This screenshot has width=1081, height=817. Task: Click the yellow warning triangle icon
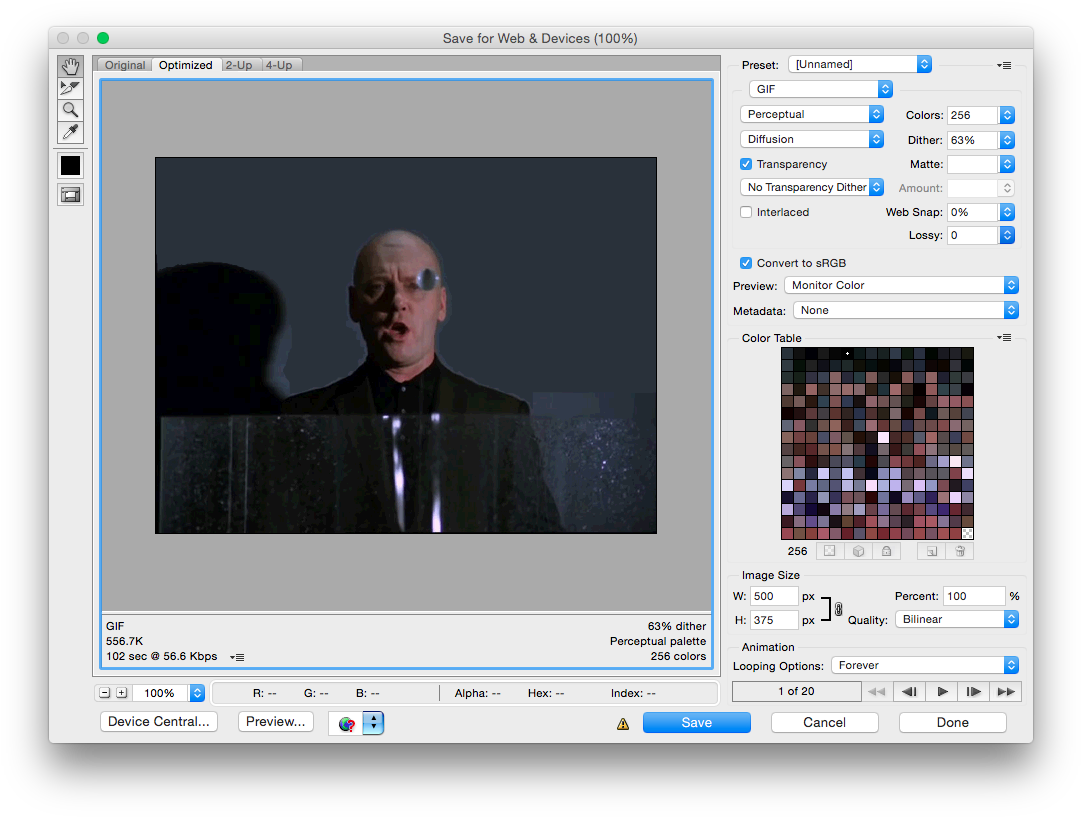click(623, 724)
